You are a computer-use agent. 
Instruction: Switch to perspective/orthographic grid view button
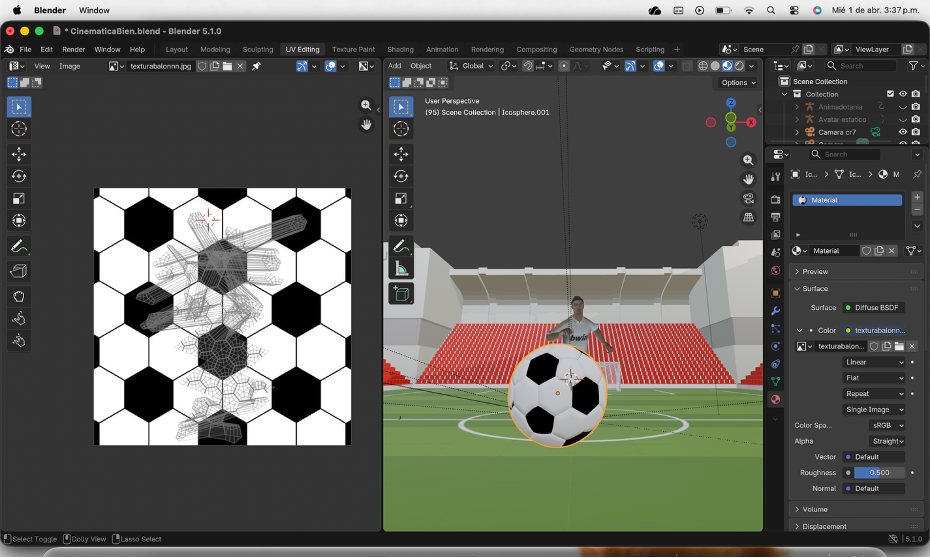pos(748,217)
